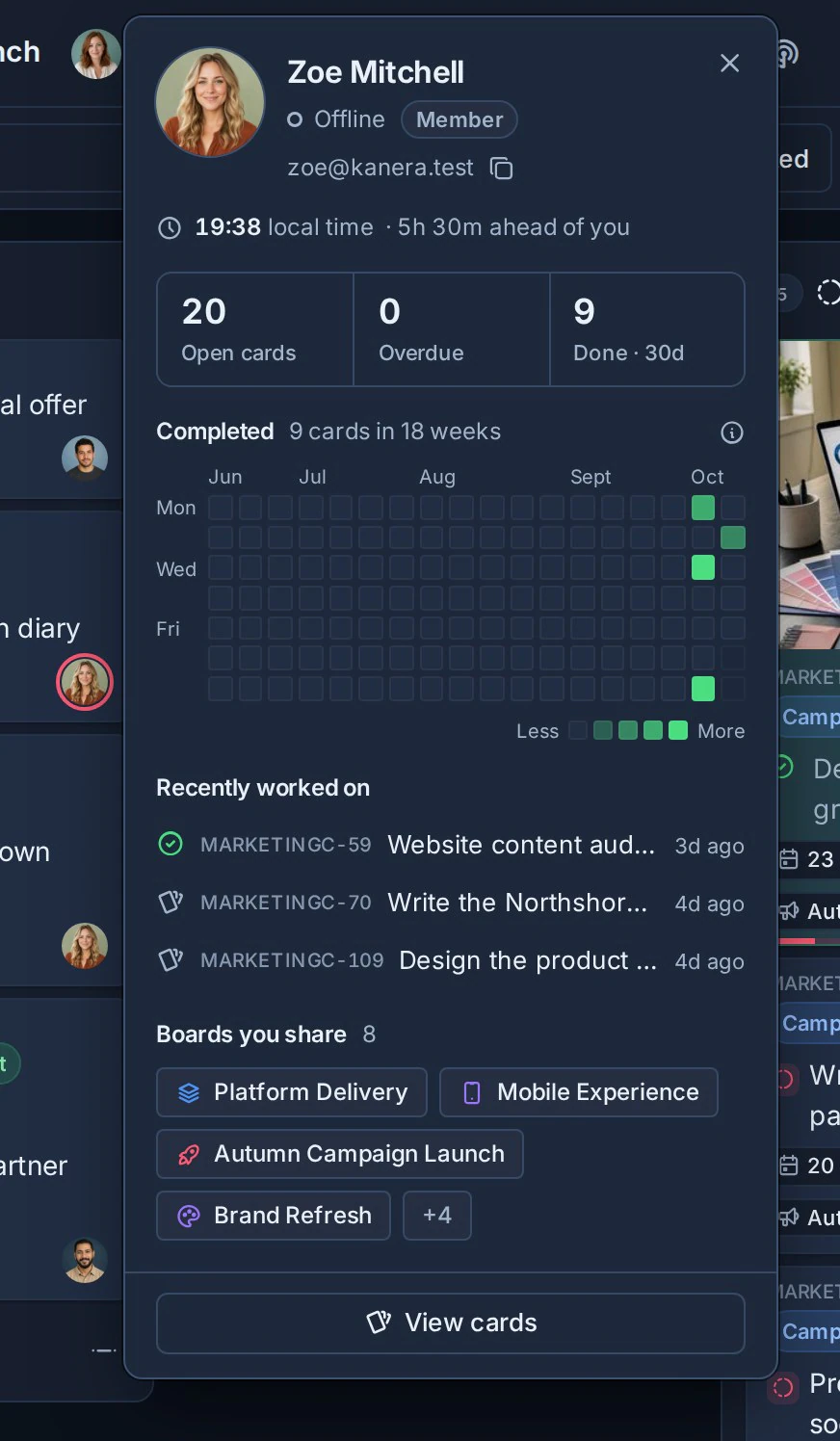
Task: Click the cards icon beside MARKETINGC-109
Action: coord(171,960)
